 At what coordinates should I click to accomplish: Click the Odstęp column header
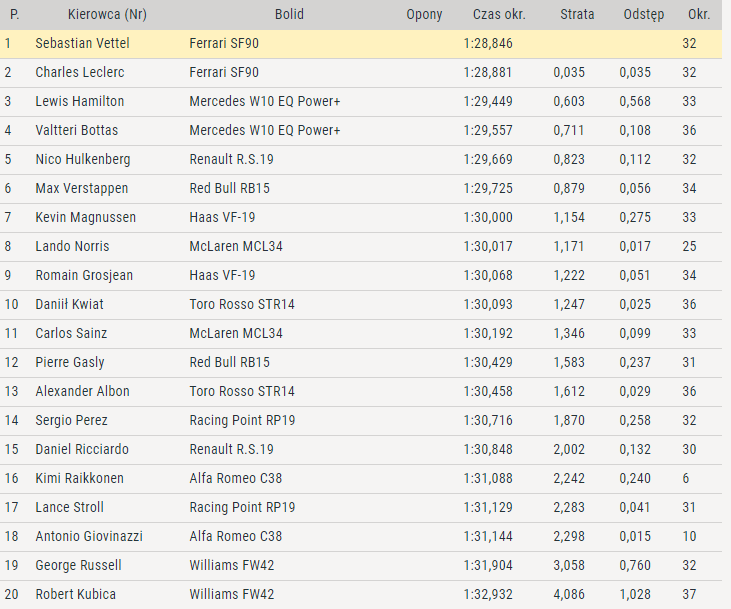[643, 15]
